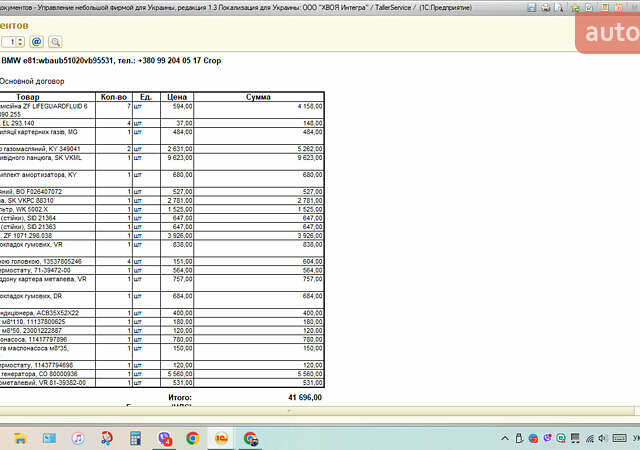Open Viber from the taskbar
Viewport: 640px width, 450px height.
[x=164, y=438]
